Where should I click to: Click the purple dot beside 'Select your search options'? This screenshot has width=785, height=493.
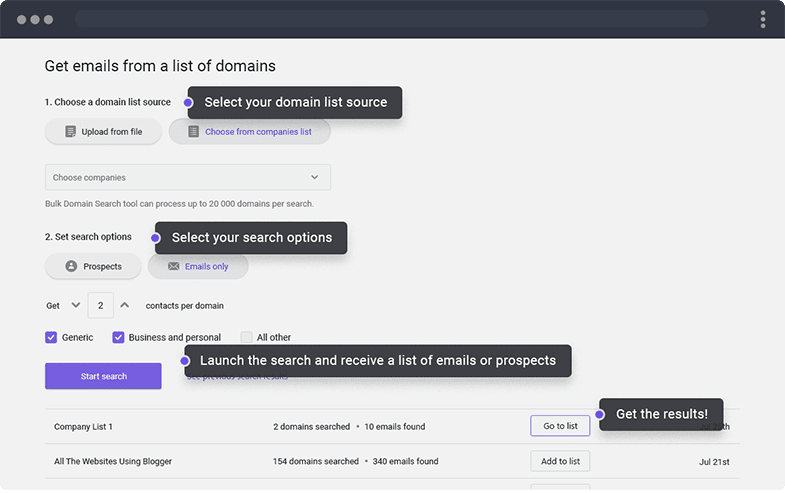[x=155, y=238]
